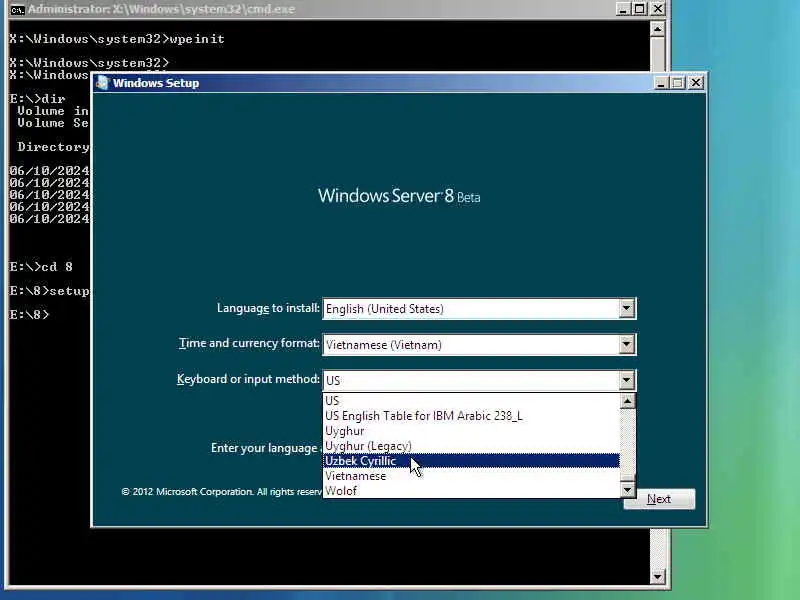Close the cmd.exe window
This screenshot has height=600, width=800.
tap(658, 9)
